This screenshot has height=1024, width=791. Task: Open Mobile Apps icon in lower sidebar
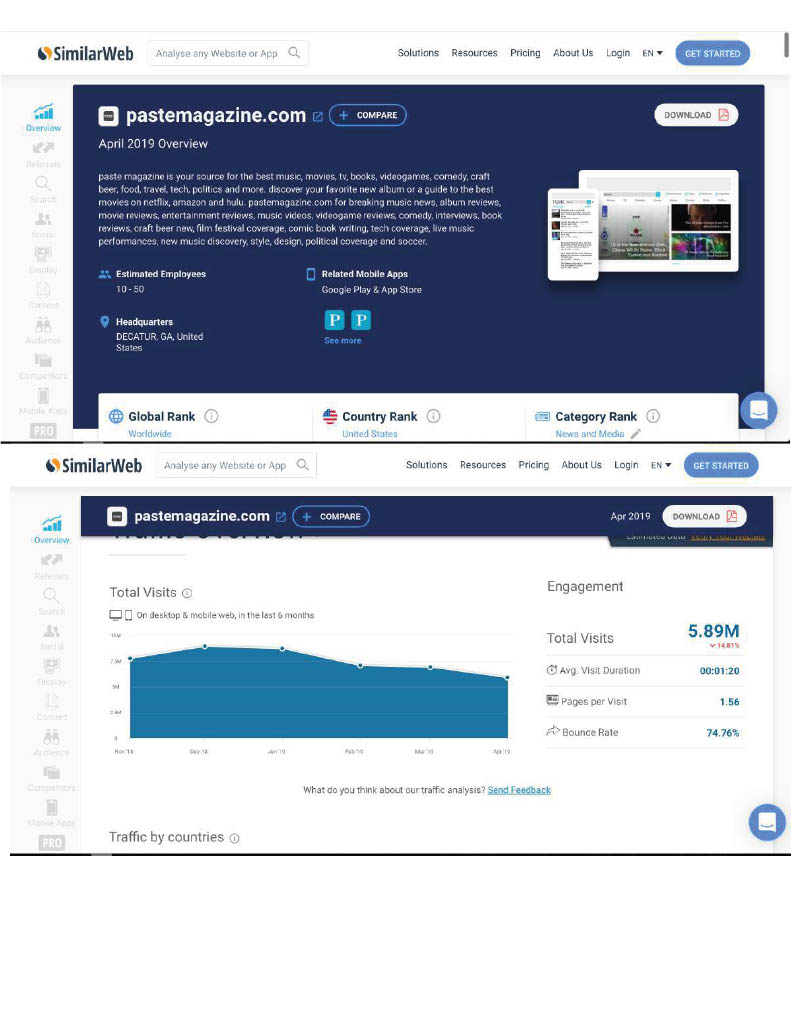click(52, 807)
